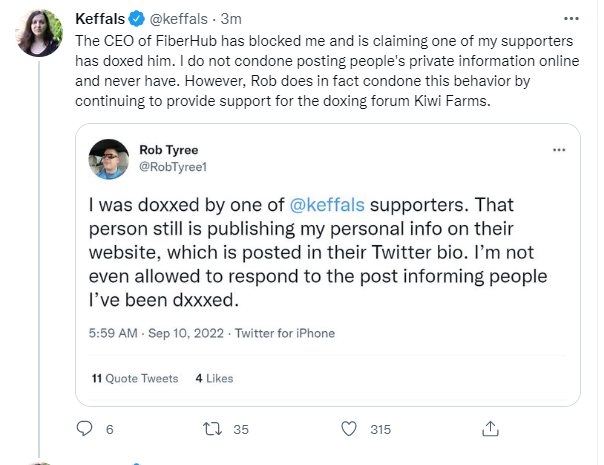The width and height of the screenshot is (604, 465).
Task: Open Rob Tyree's avatar image
Action: click(x=108, y=158)
